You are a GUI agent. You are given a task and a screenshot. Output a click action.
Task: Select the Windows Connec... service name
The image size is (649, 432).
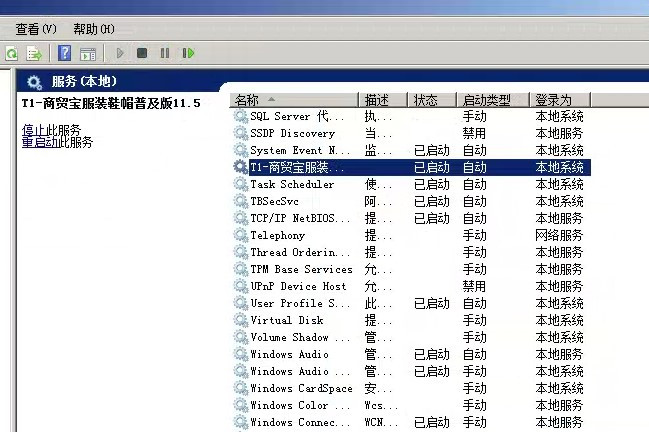[x=300, y=422]
